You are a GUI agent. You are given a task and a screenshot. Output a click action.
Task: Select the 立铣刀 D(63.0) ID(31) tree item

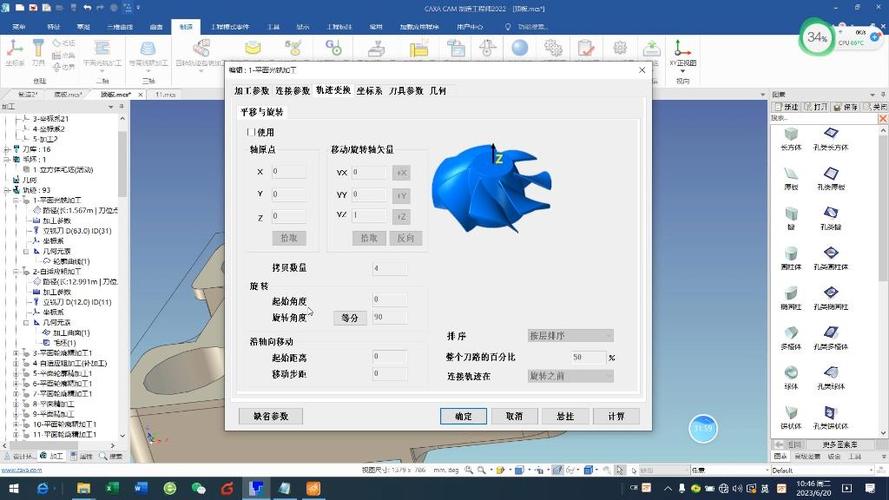(x=77, y=231)
